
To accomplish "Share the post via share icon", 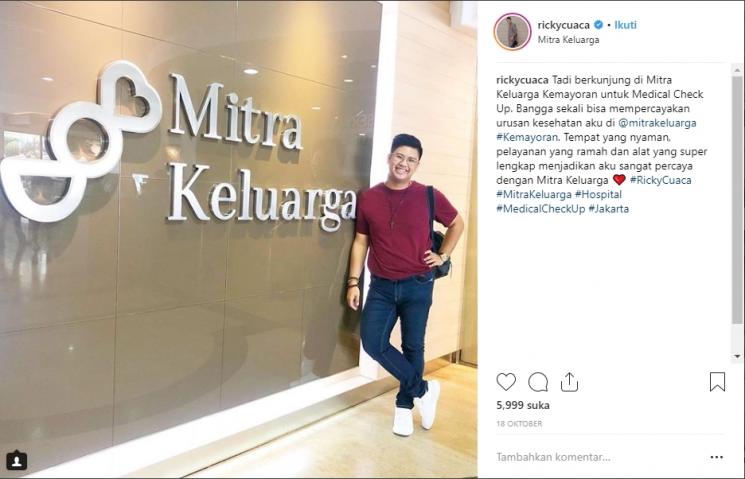I will pos(569,382).
